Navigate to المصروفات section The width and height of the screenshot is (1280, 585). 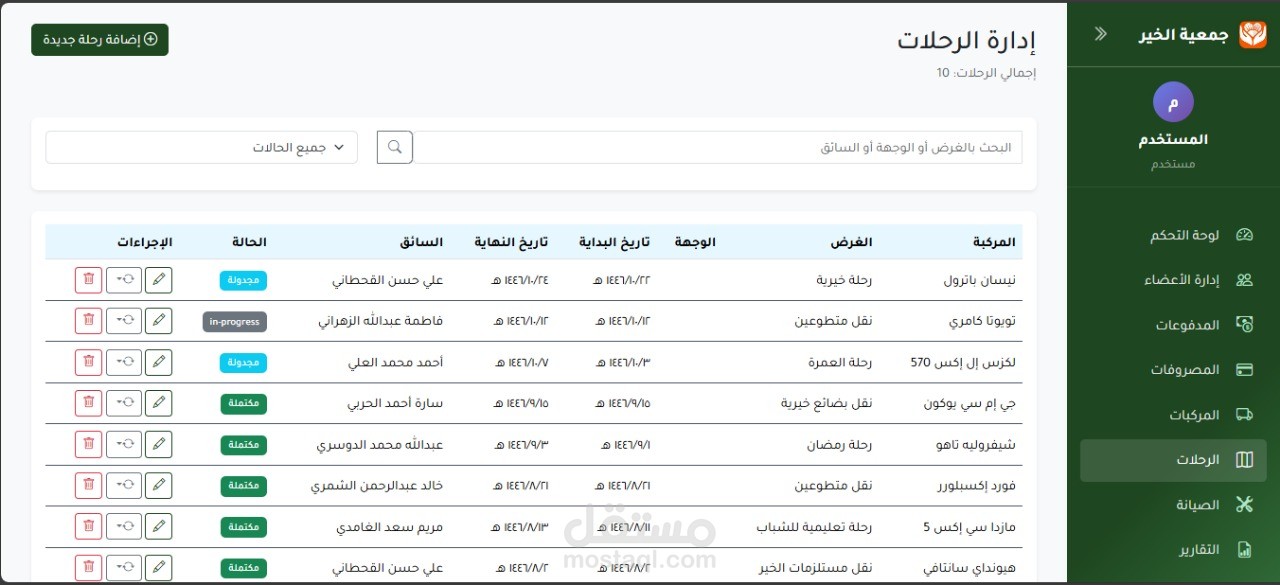click(x=1173, y=370)
